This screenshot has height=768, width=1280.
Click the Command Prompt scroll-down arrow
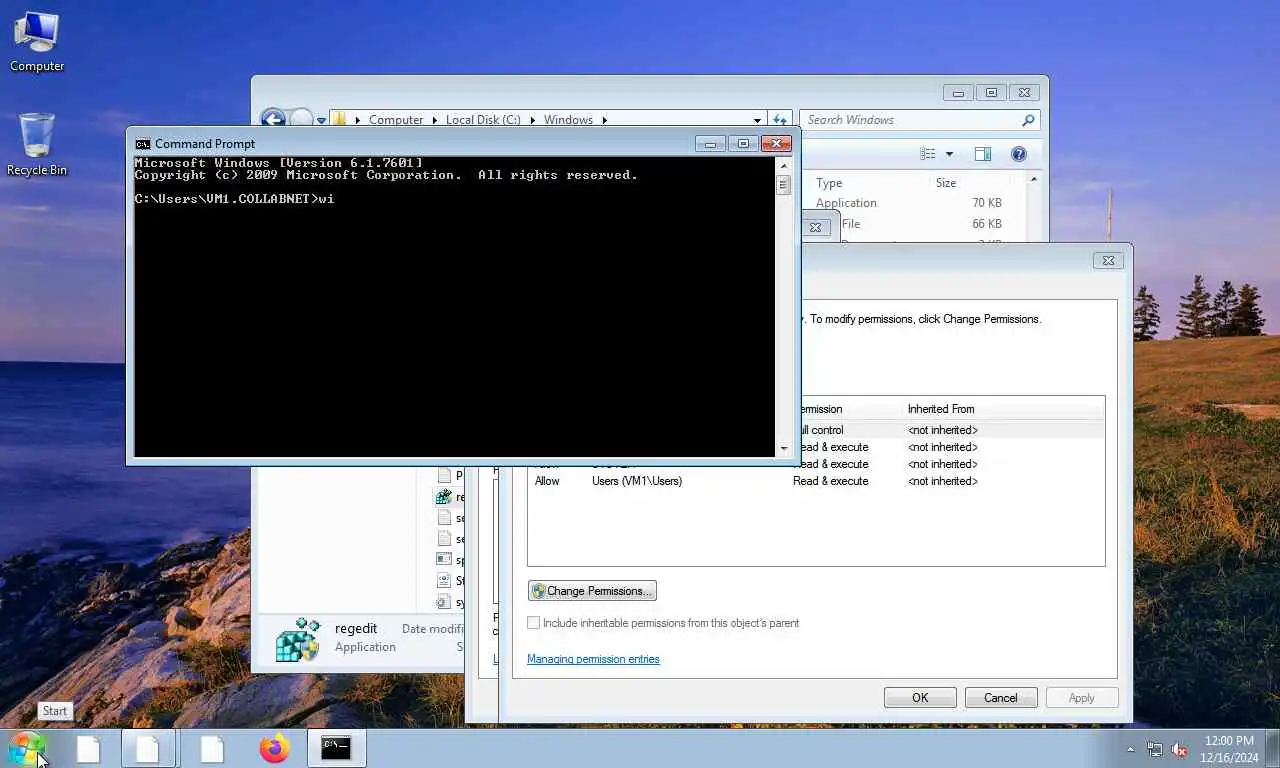point(783,449)
